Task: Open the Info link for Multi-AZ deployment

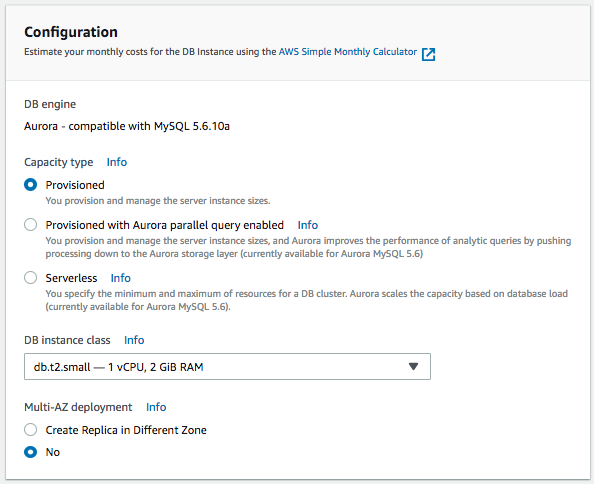Action: pyautogui.click(x=156, y=407)
